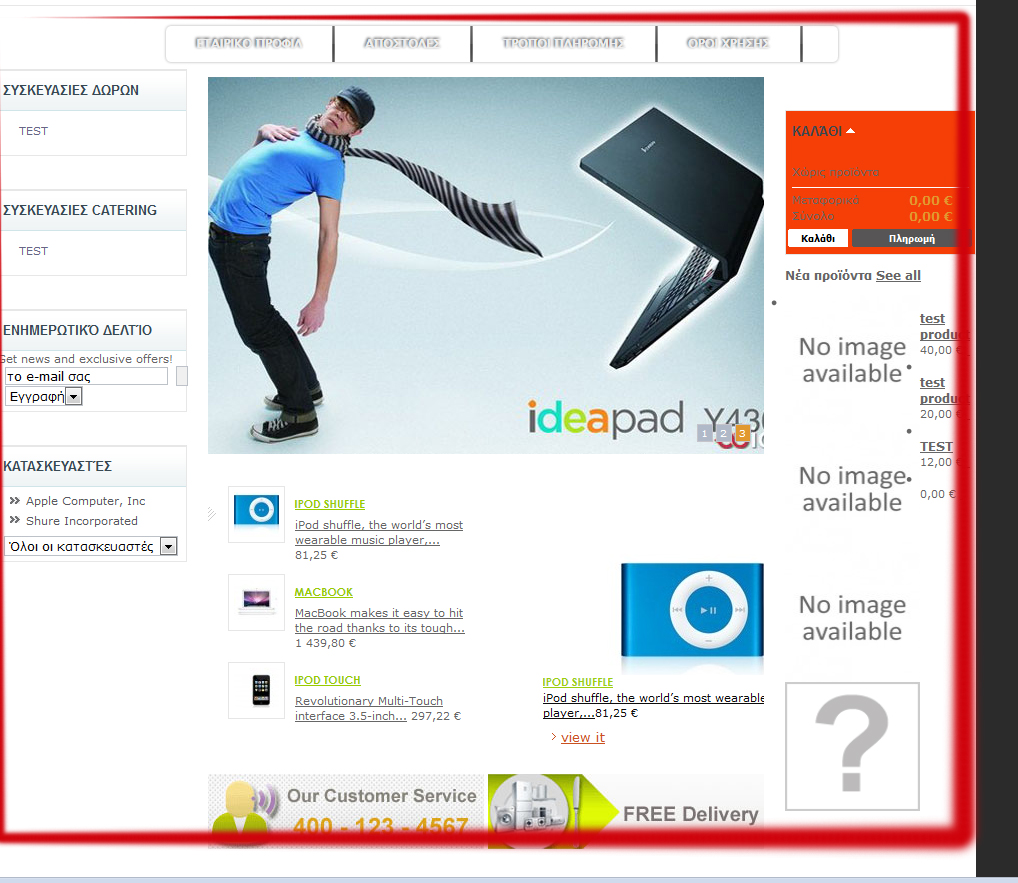1018x883 pixels.
Task: Open the FREE Delivery banner
Action: 626,811
